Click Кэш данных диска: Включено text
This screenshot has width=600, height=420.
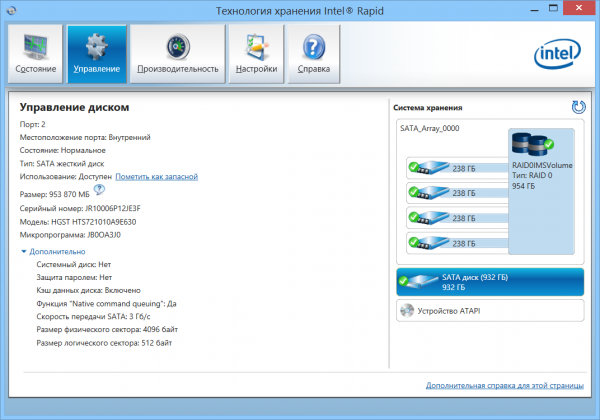[x=88, y=290]
